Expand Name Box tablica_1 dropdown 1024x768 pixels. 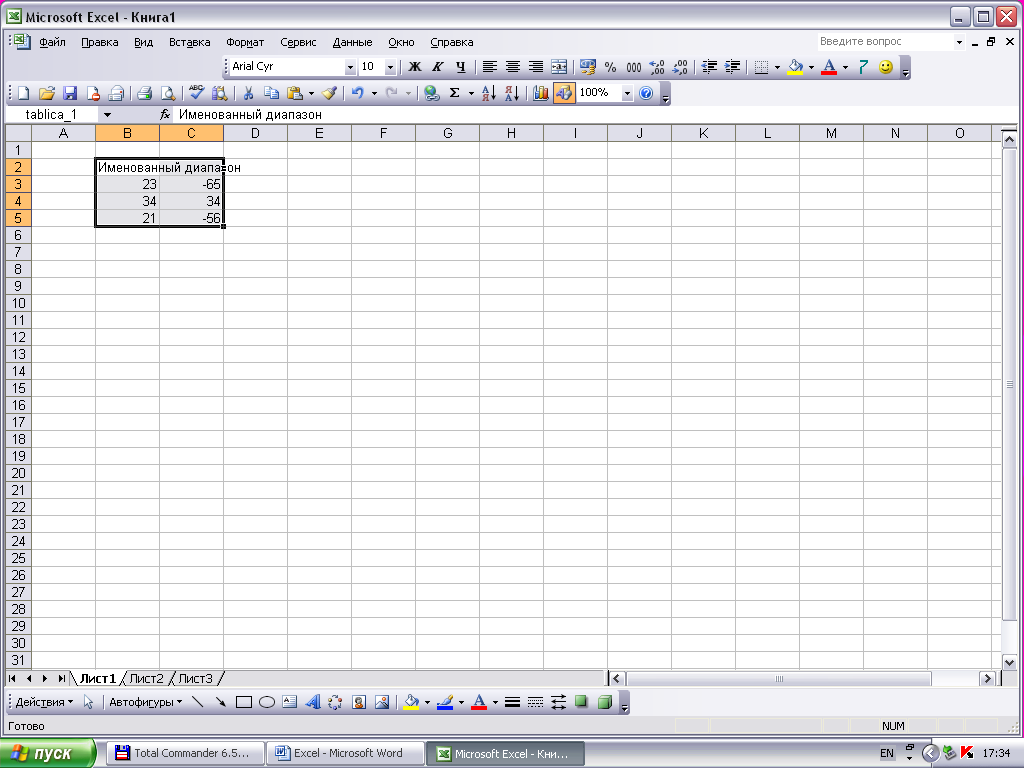(107, 115)
